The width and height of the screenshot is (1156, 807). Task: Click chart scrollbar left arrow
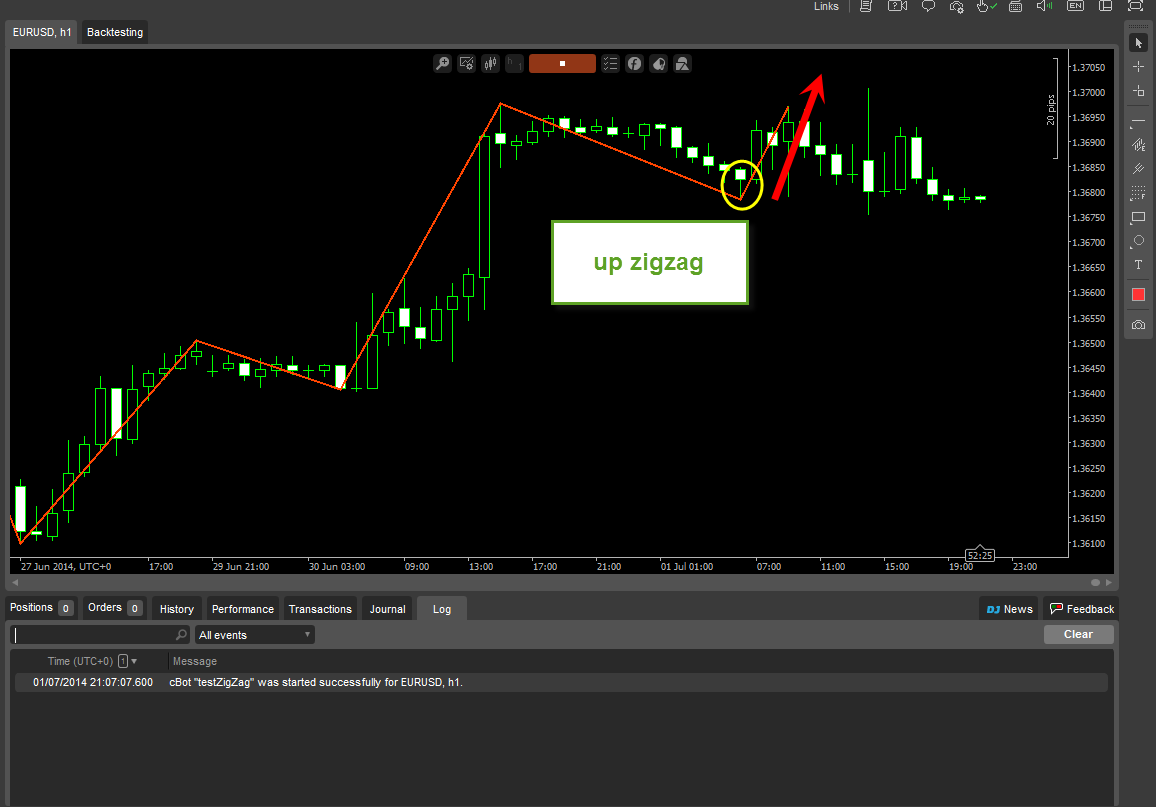click(15, 582)
